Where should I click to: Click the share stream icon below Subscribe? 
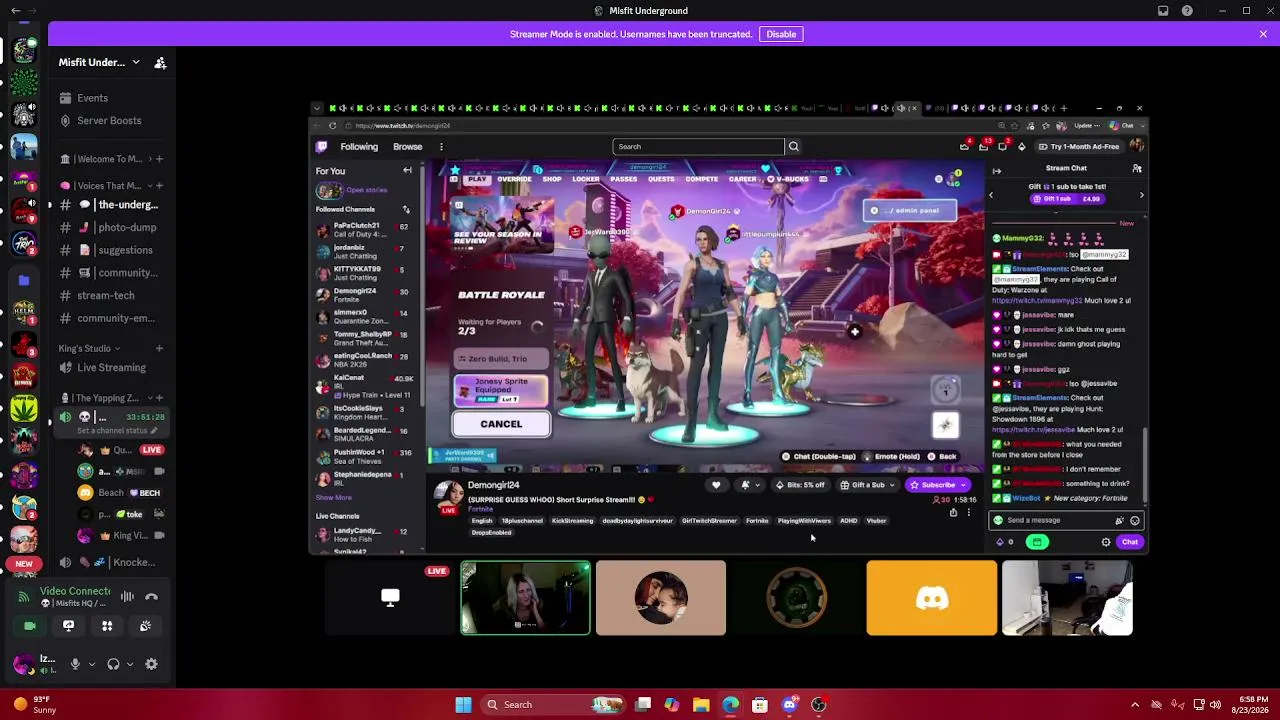[953, 513]
